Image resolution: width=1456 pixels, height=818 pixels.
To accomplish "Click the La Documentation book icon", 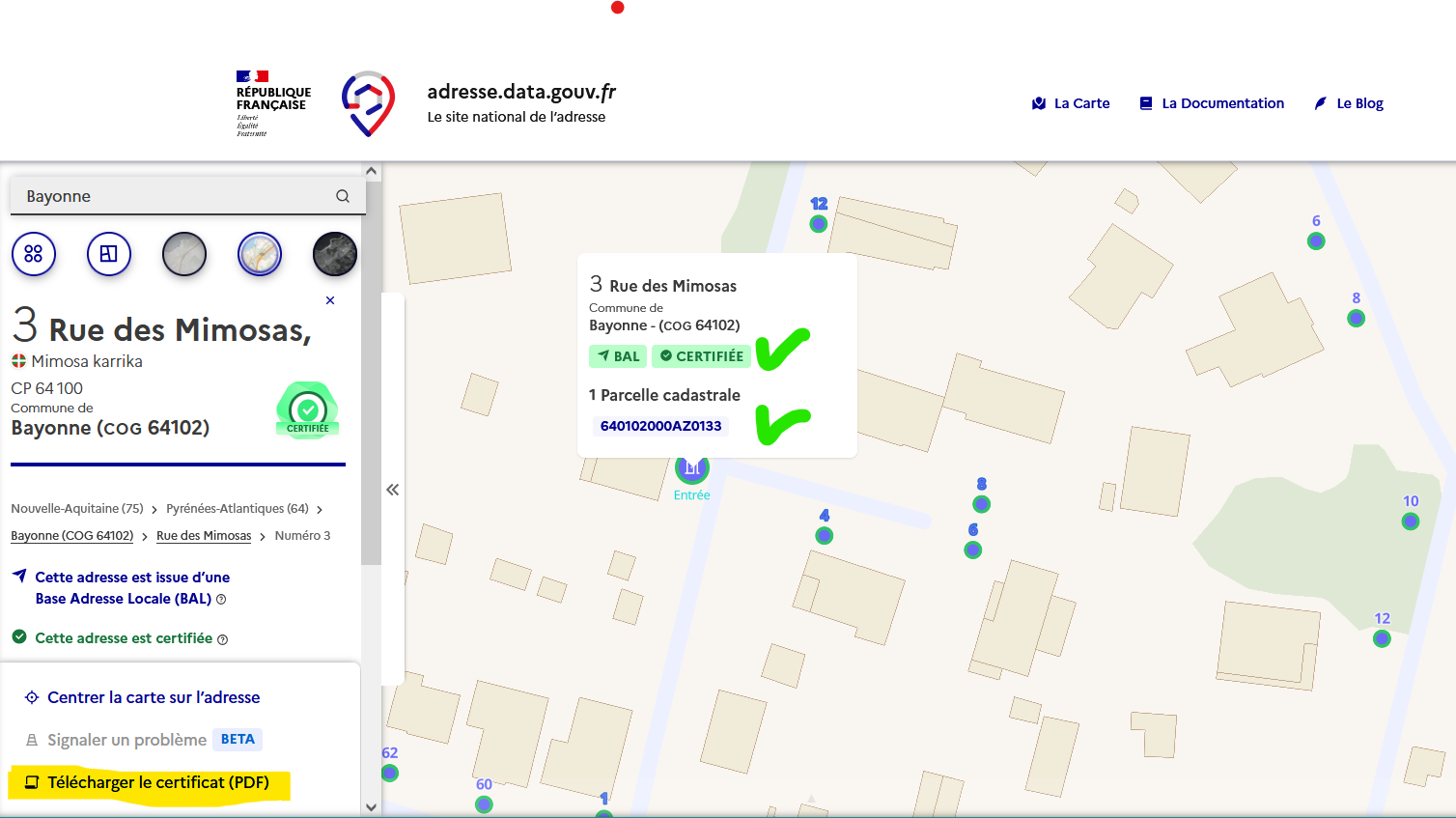I will pyautogui.click(x=1146, y=103).
